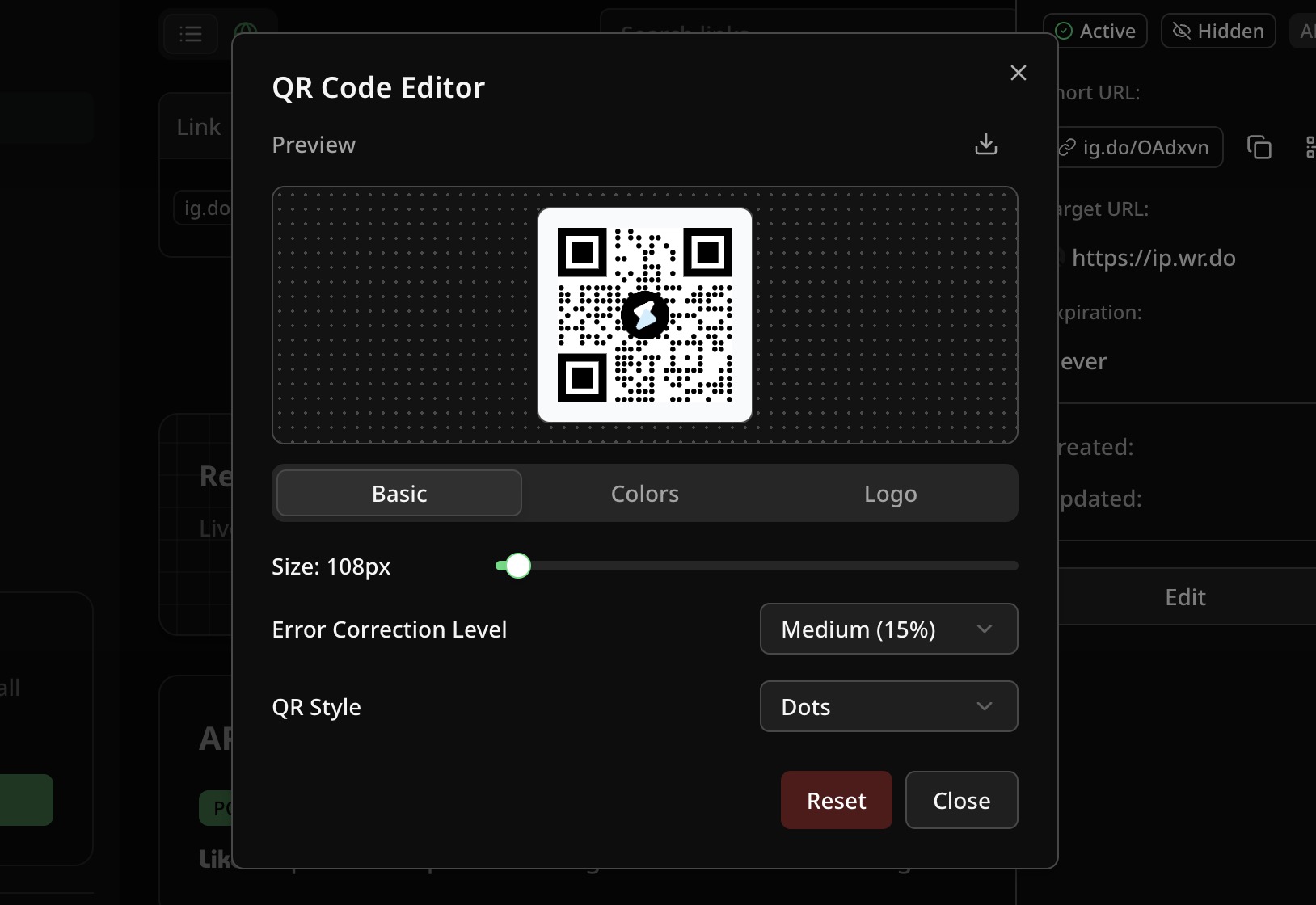Reset the QR code settings
Screen dimensions: 1316x905
coord(835,800)
